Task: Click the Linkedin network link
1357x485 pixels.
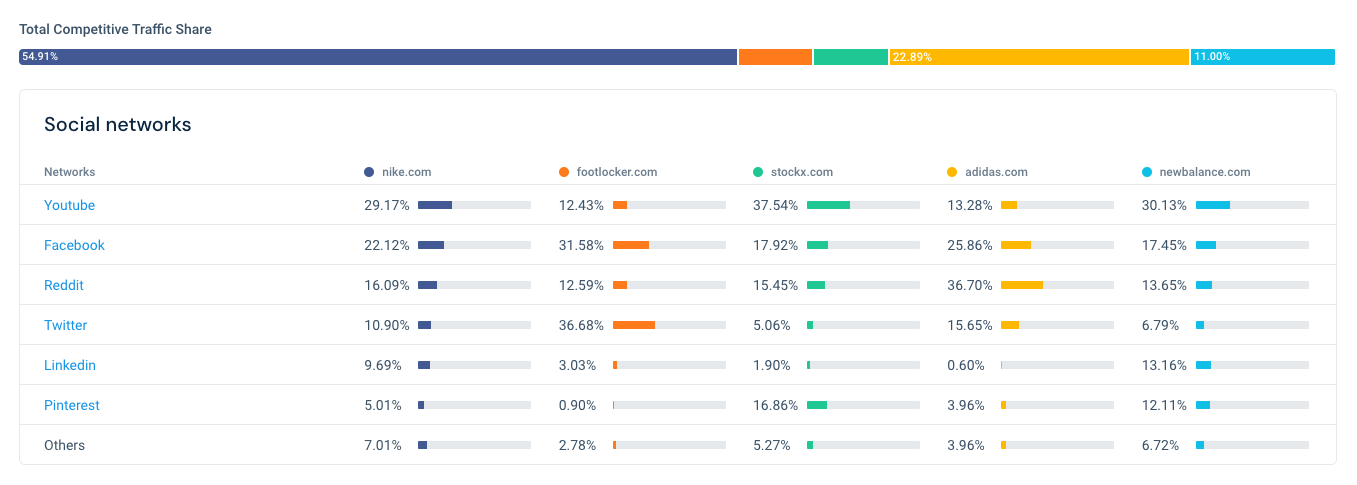Action: [70, 365]
